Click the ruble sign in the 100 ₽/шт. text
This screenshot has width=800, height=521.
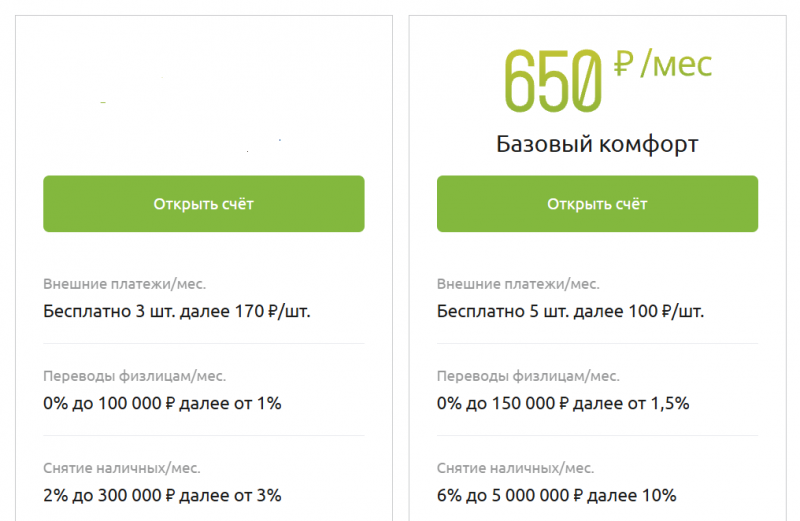[x=668, y=312]
